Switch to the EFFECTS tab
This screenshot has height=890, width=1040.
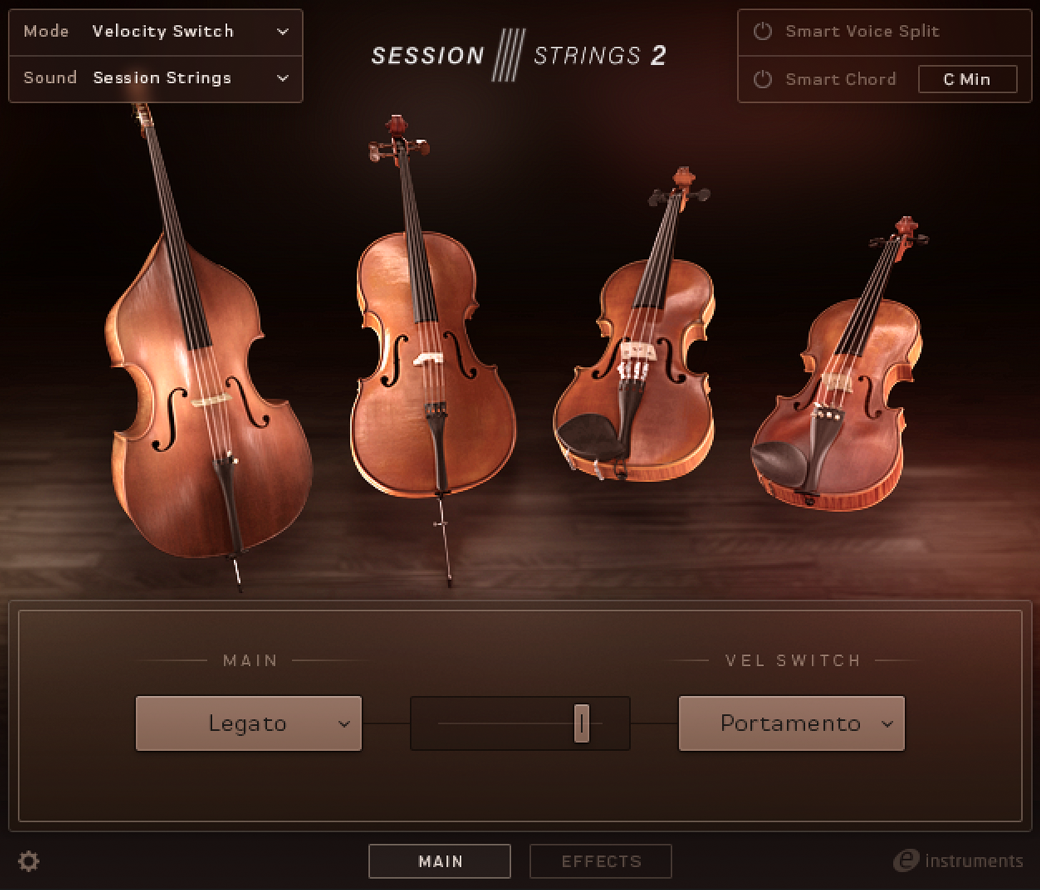click(601, 861)
